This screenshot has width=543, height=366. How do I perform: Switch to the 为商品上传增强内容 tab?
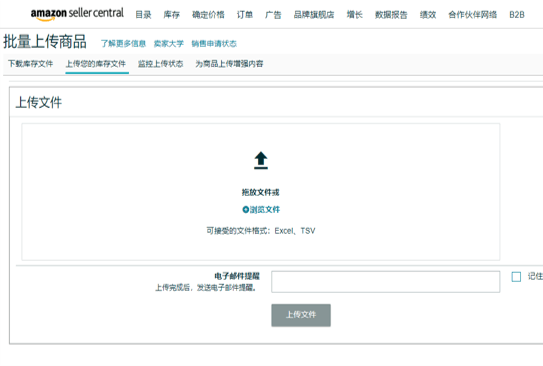229,64
